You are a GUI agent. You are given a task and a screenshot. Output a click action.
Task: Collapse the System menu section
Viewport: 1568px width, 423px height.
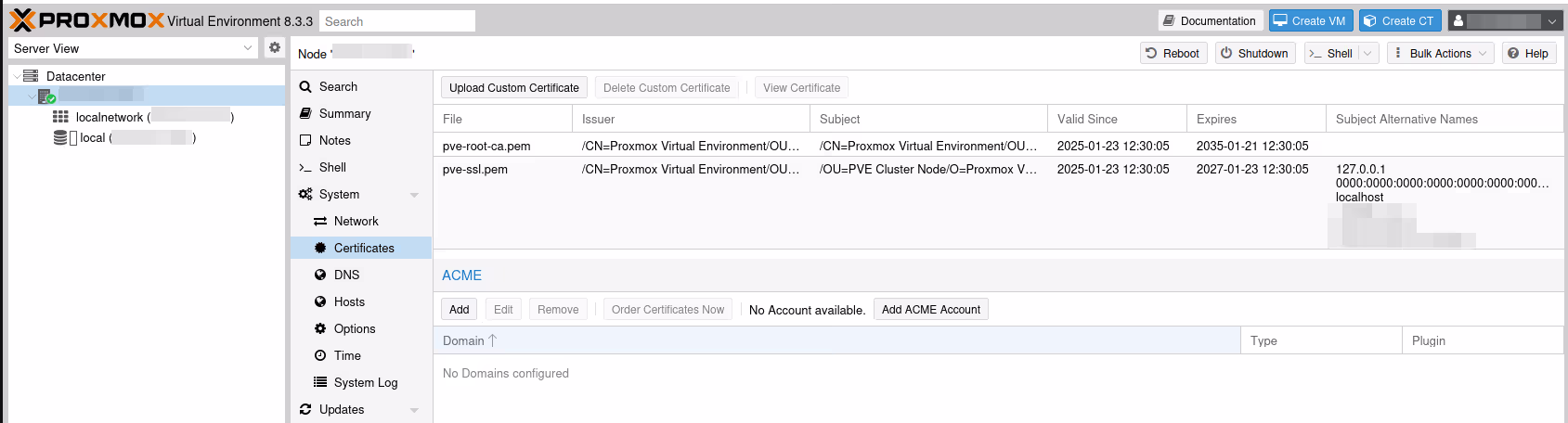coord(414,195)
